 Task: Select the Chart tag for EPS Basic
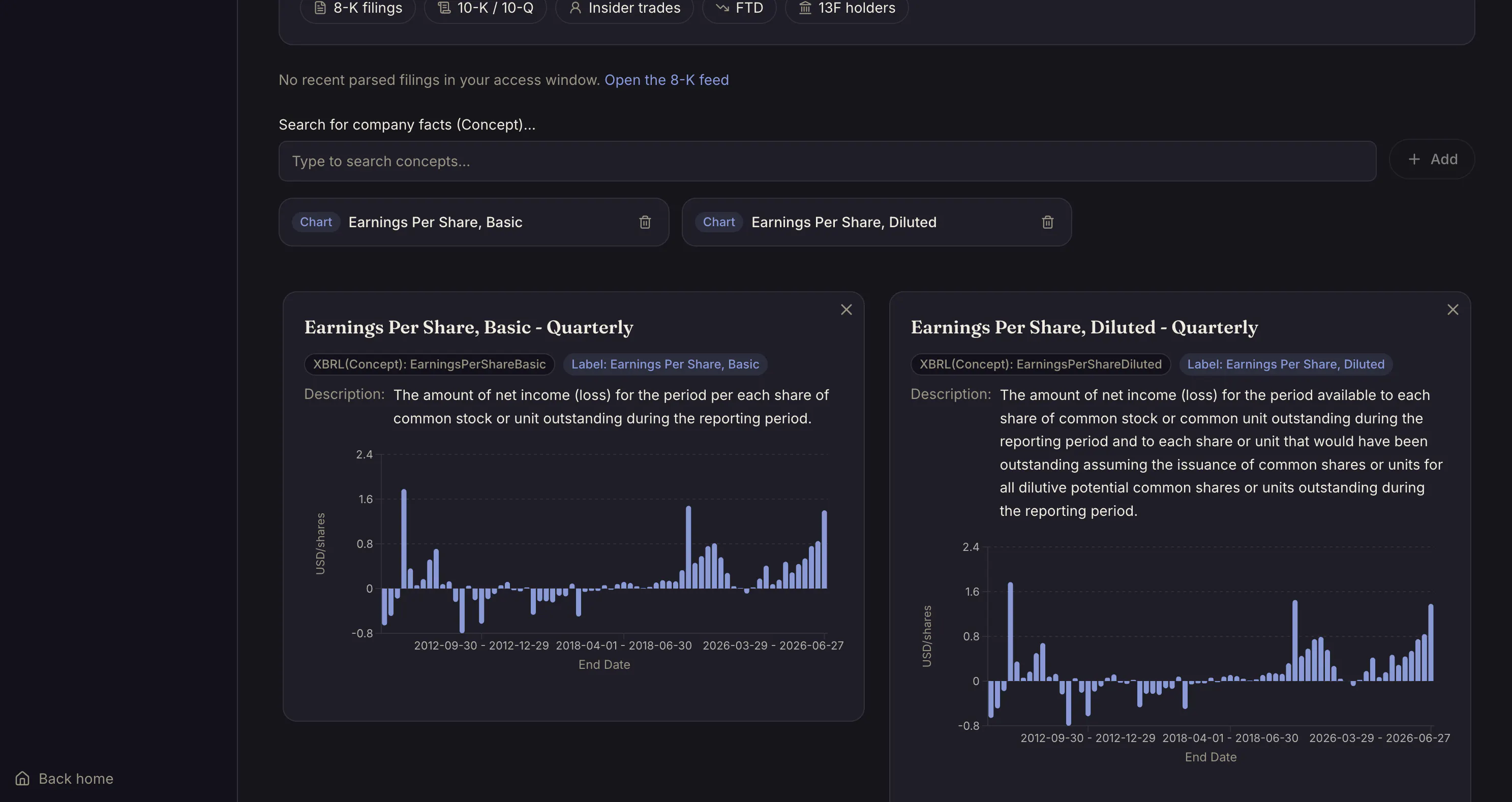point(316,222)
